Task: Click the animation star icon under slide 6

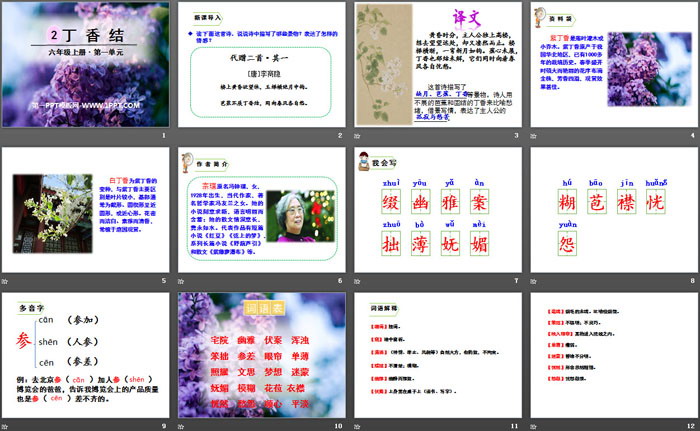Action: tap(181, 281)
